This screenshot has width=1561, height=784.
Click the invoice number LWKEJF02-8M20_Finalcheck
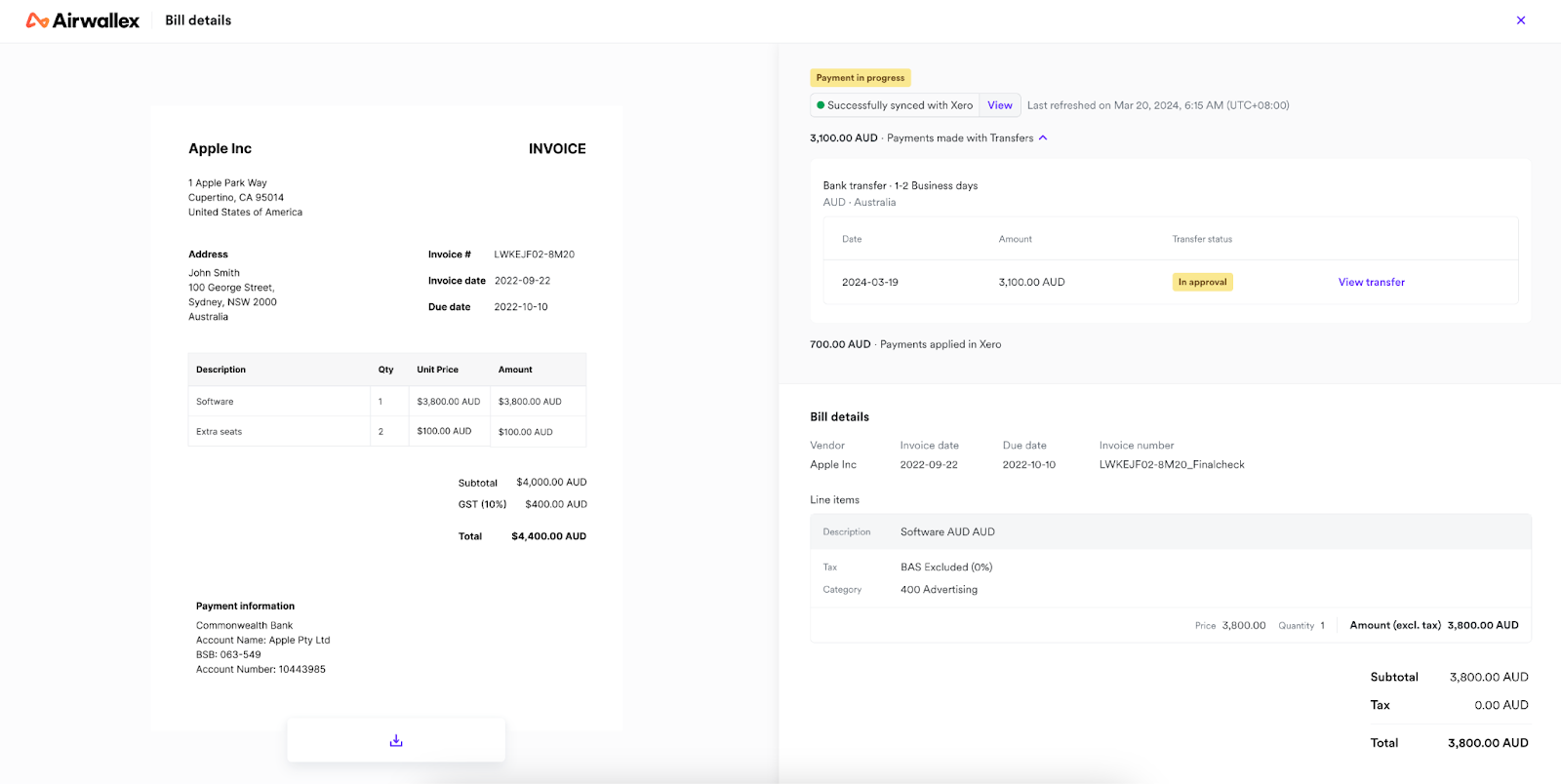tap(1171, 465)
